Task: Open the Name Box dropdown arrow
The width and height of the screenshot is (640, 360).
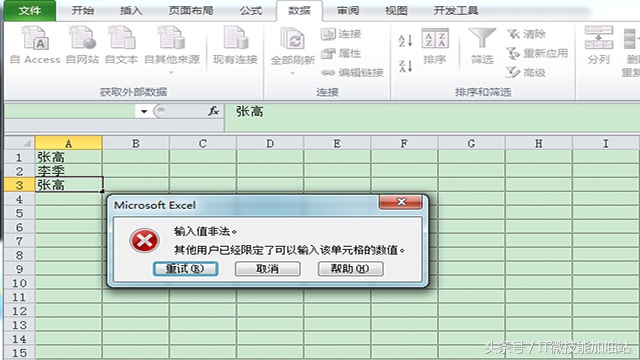Action: [144, 111]
